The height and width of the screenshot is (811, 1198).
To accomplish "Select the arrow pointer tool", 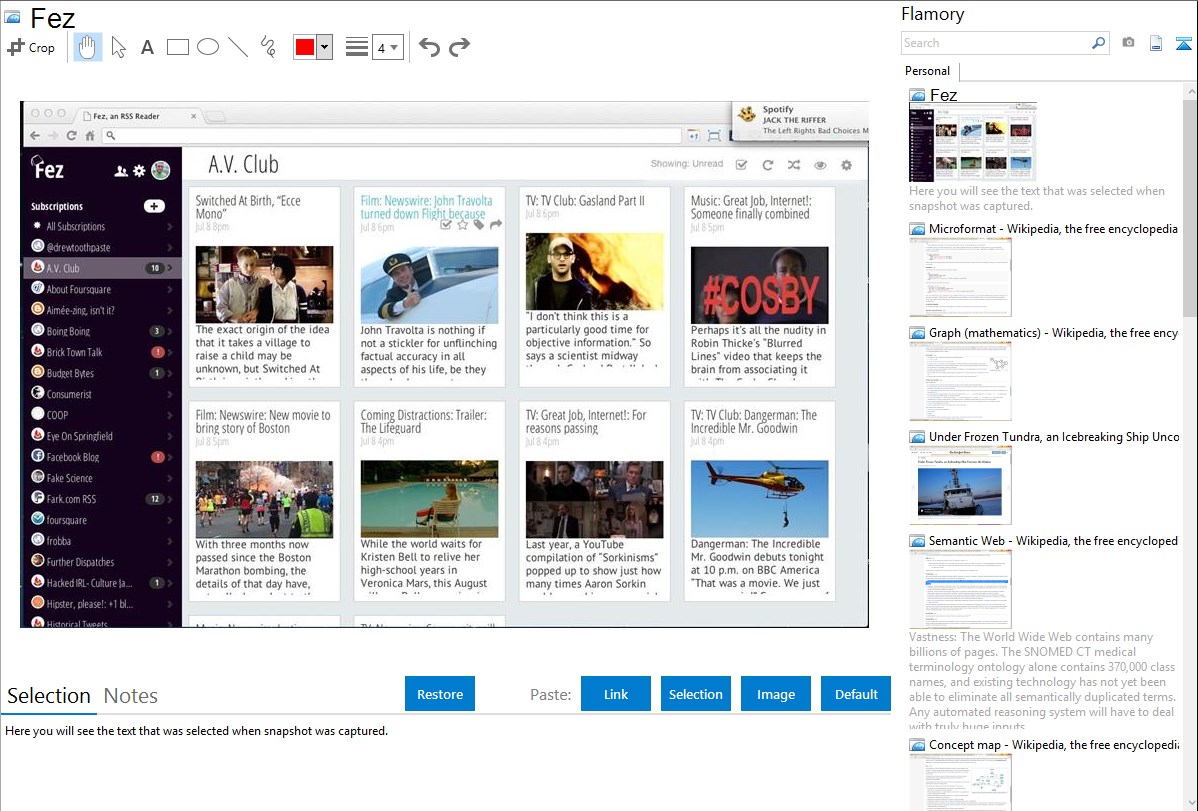I will tap(118, 47).
